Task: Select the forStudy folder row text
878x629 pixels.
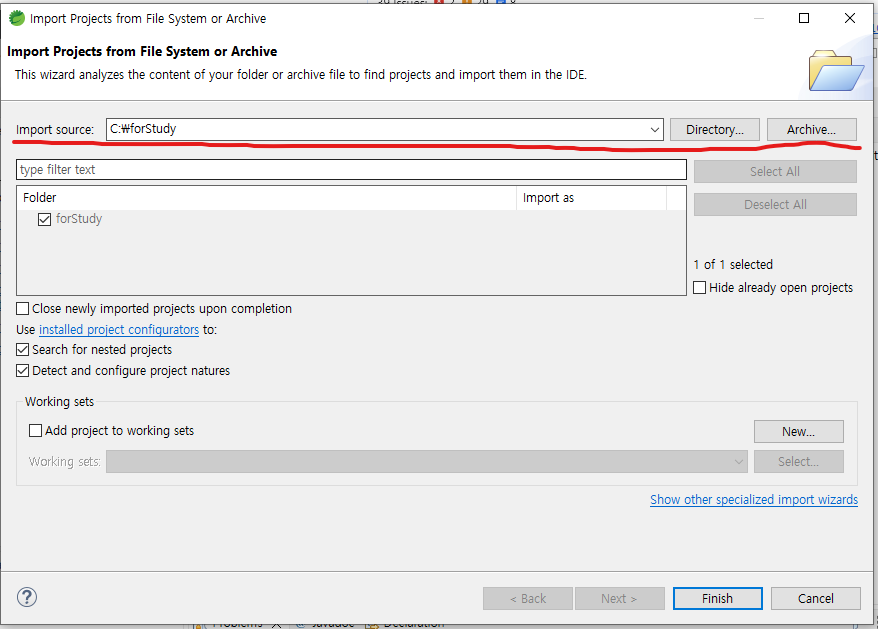Action: point(79,218)
